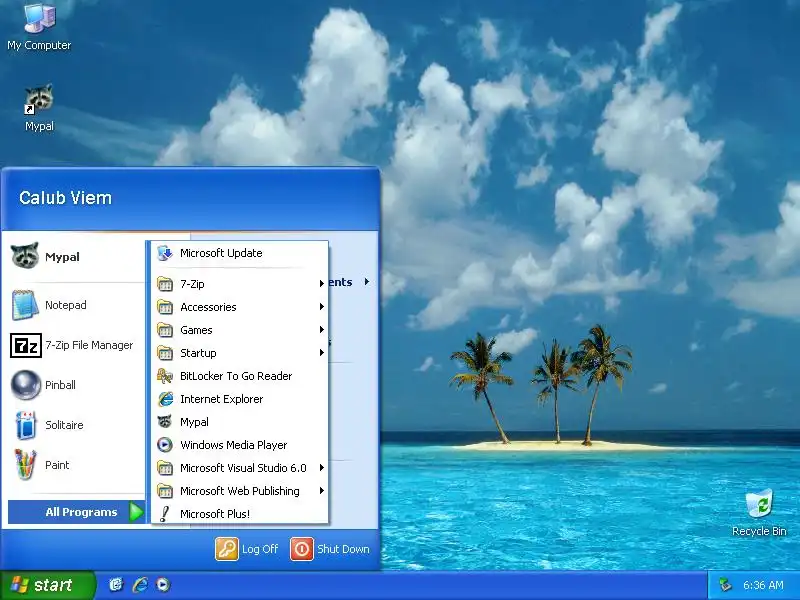Click the Shut Down button

coord(330,549)
